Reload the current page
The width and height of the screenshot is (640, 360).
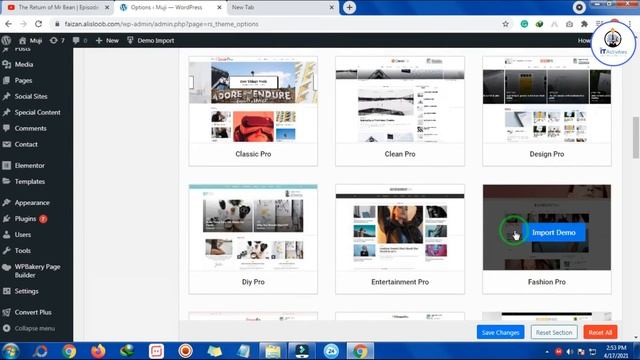(x=38, y=24)
